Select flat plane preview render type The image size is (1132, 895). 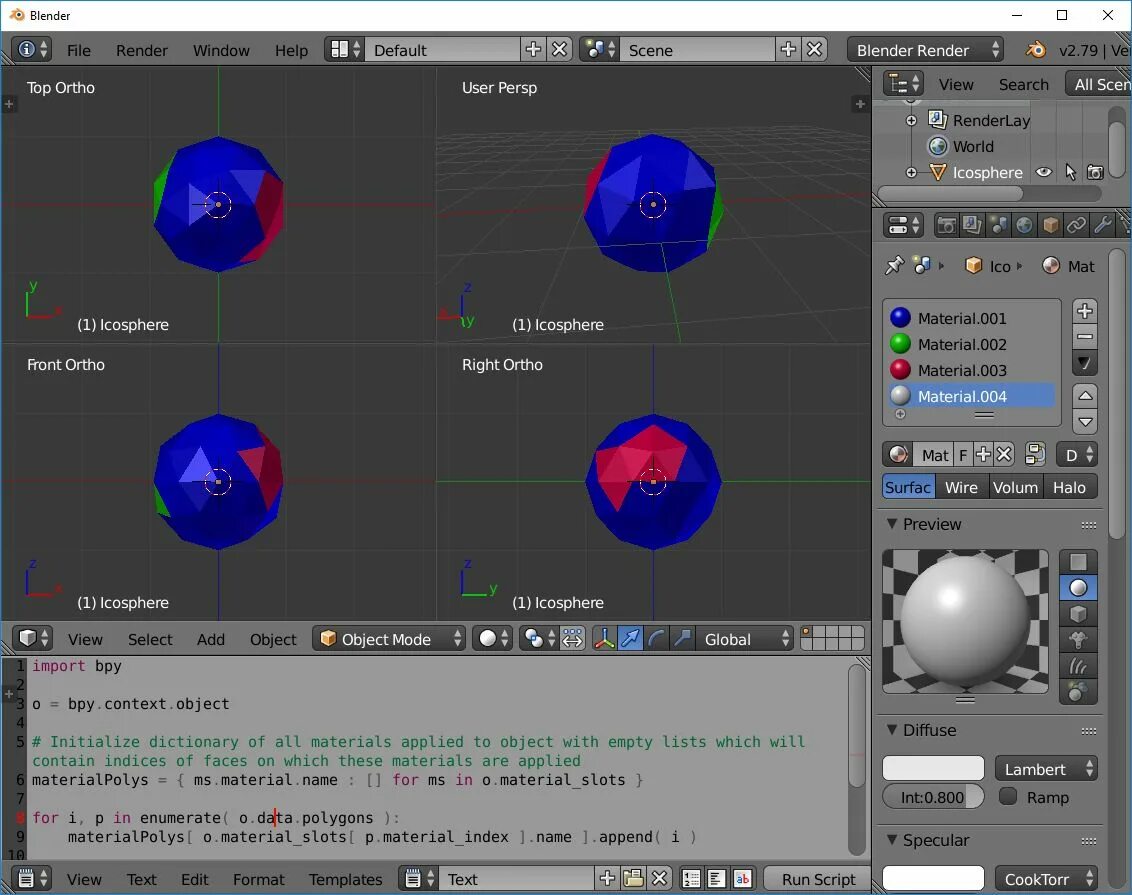point(1078,562)
